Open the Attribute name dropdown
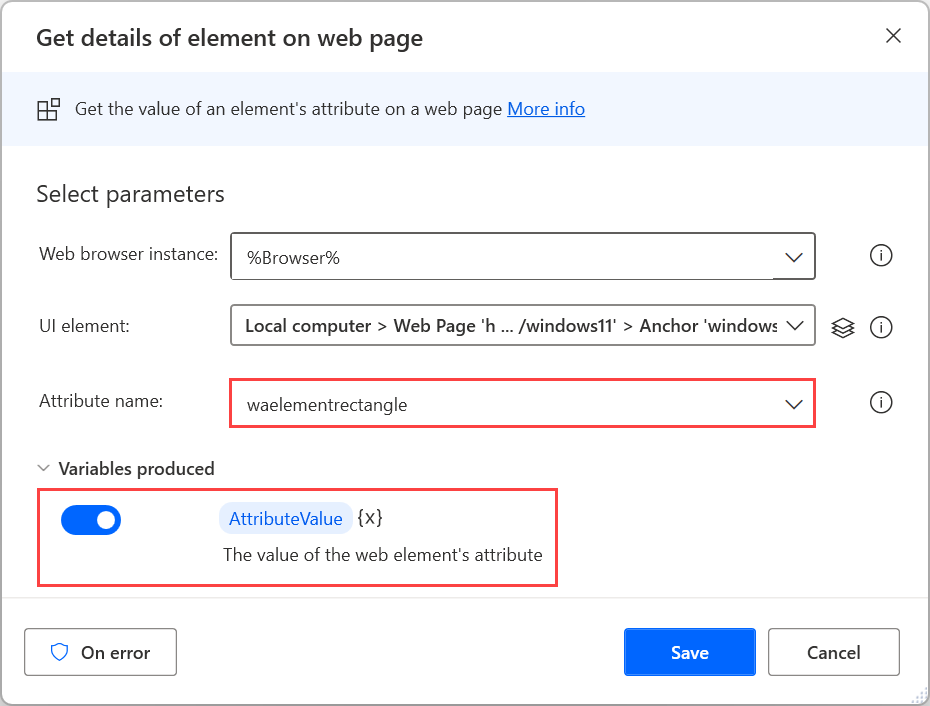930x706 pixels. pyautogui.click(x=794, y=402)
